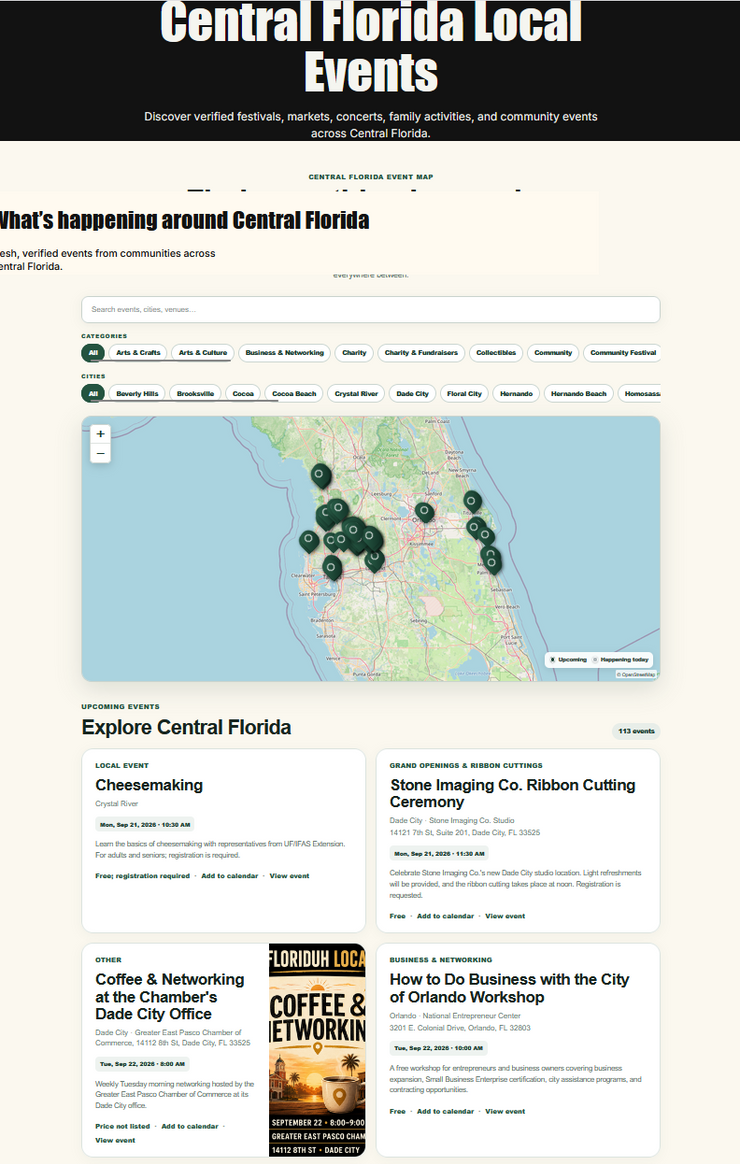The width and height of the screenshot is (740, 1164).
Task: Filter events to Floral City
Action: coord(464,393)
